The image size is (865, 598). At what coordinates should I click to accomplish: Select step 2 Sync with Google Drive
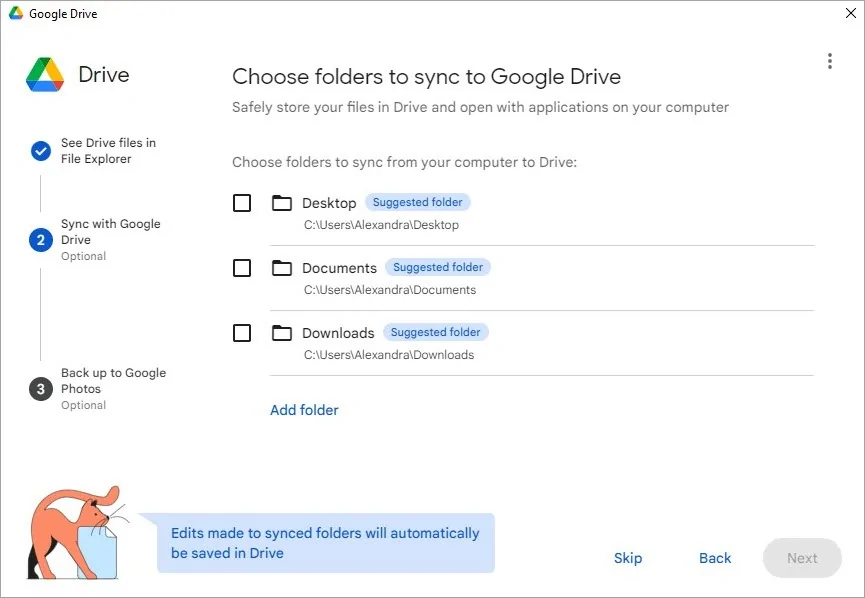click(40, 240)
